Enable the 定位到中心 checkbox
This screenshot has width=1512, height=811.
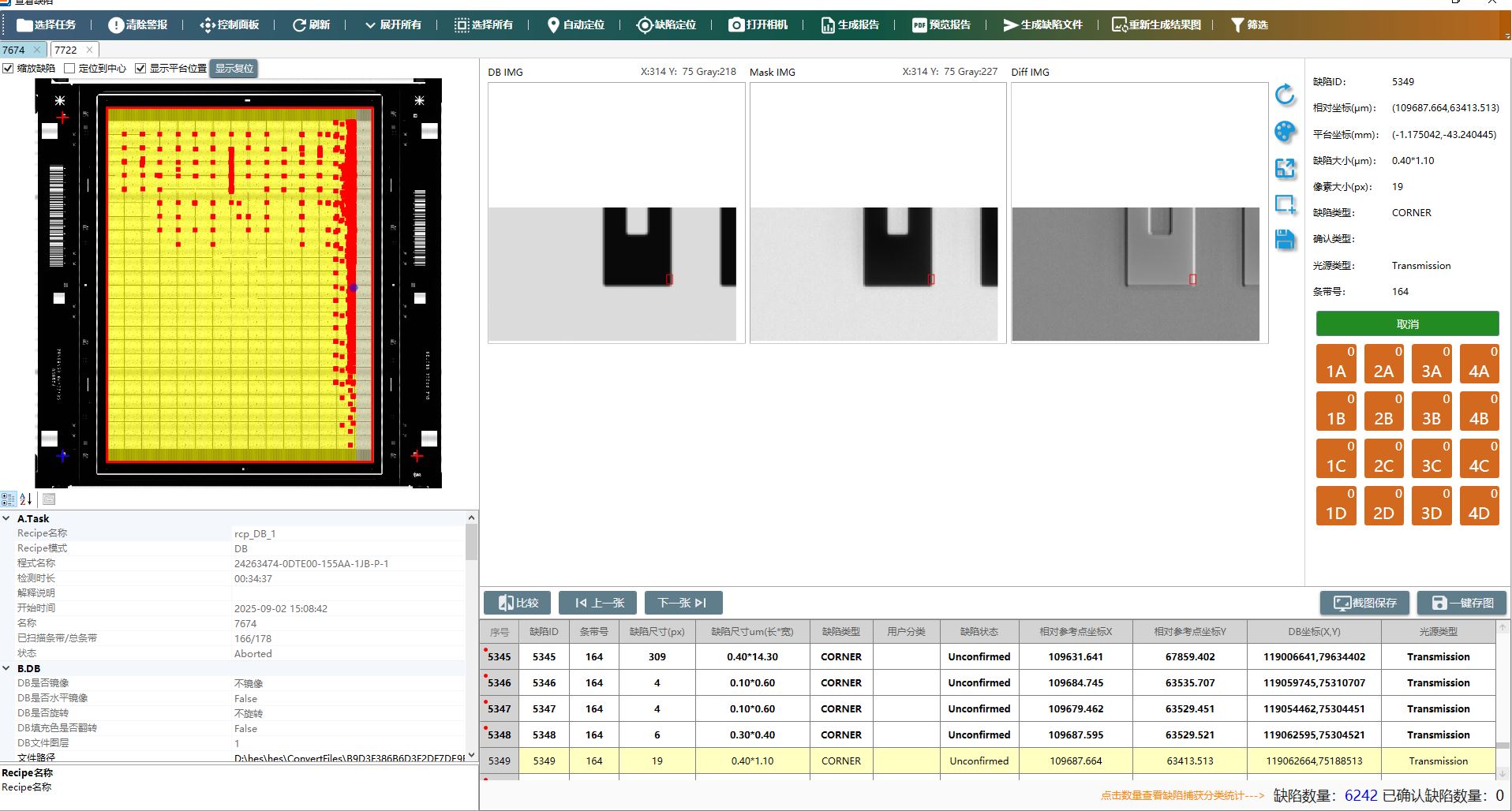pyautogui.click(x=69, y=69)
